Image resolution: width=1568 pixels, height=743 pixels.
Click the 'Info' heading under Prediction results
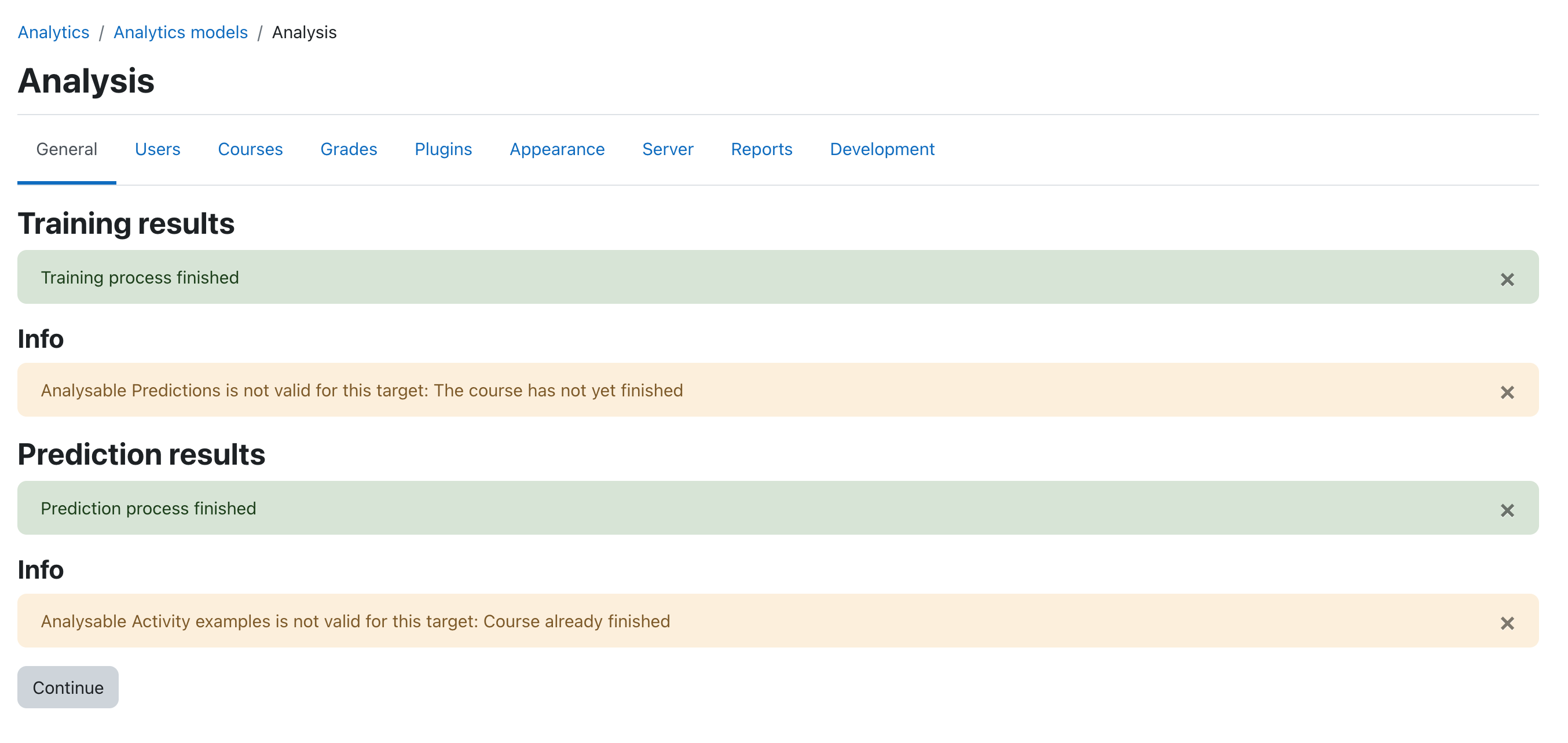(x=41, y=570)
